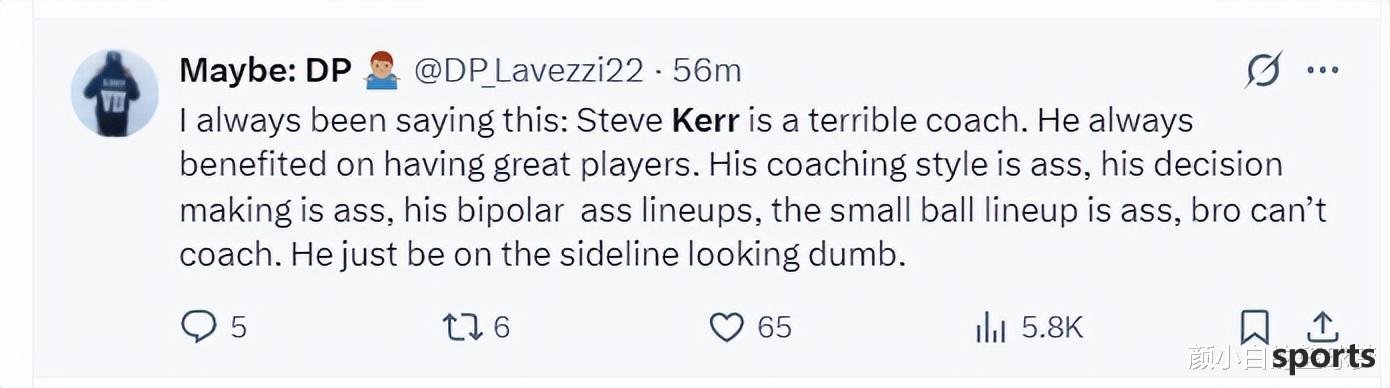Retweet this post with the repost arrows
The image size is (1390, 388).
(x=463, y=327)
